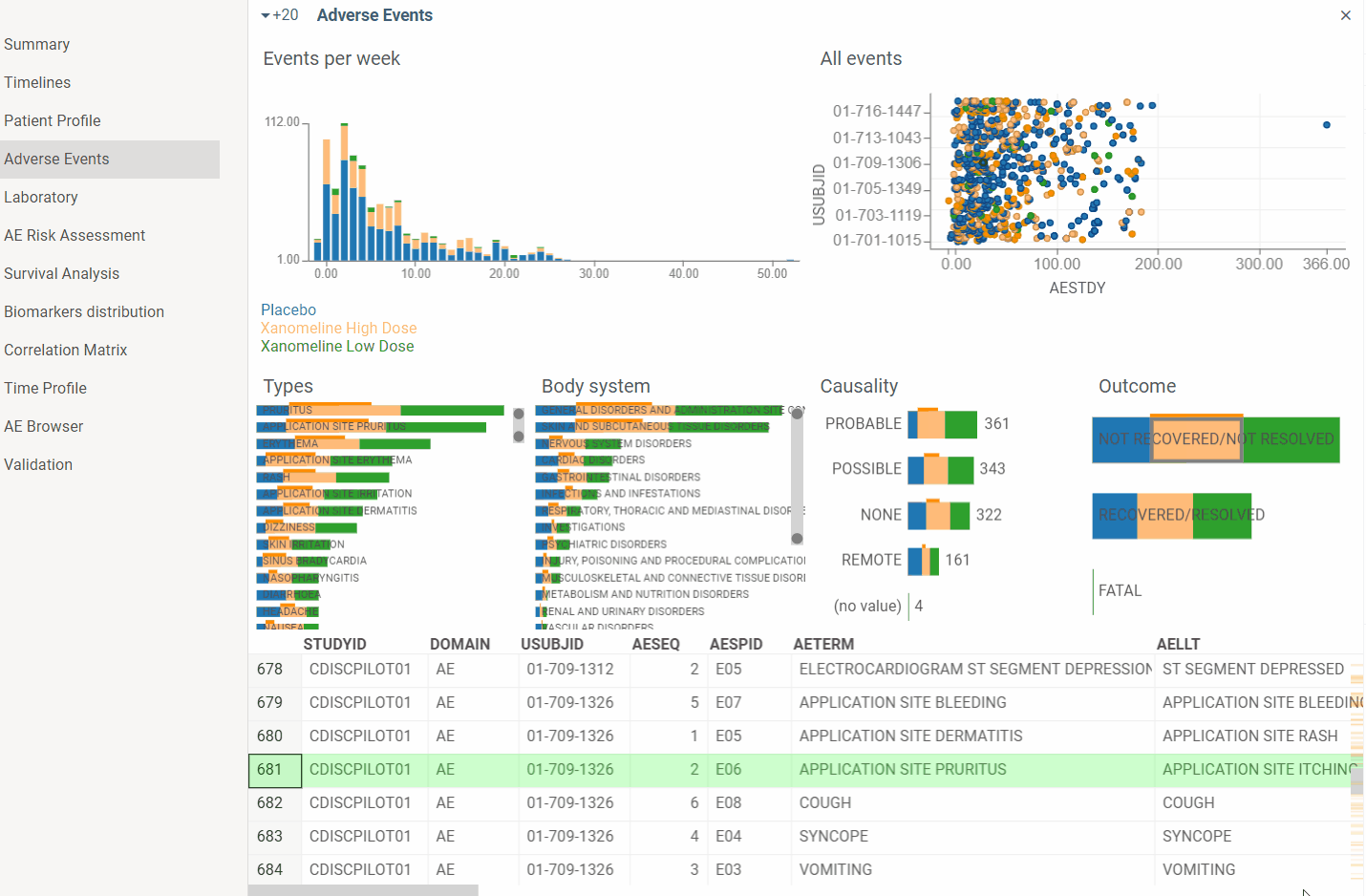Select Correlation Matrix in sidebar

pos(66,350)
